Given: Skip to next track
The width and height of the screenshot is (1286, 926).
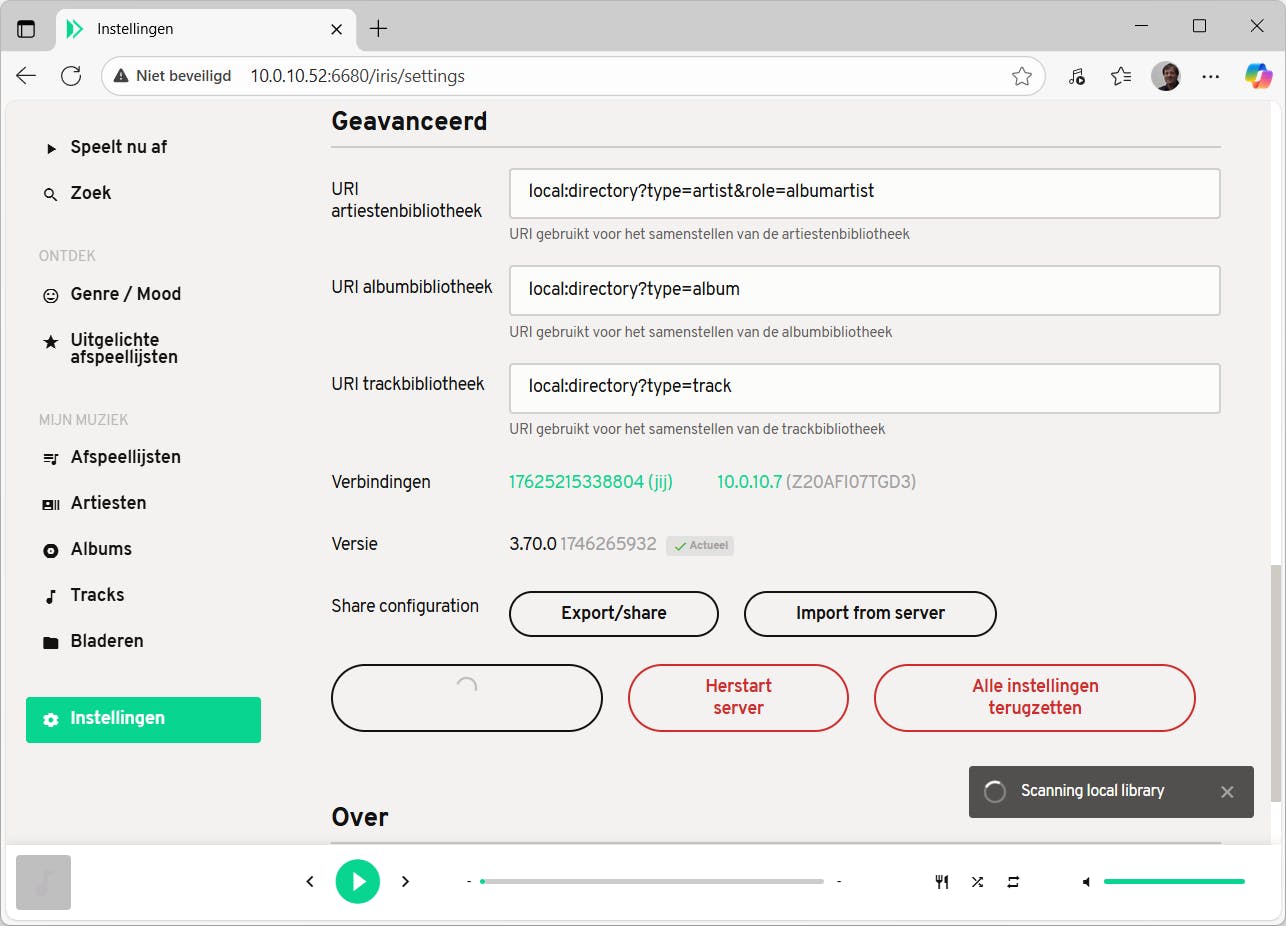Looking at the screenshot, I should [x=405, y=881].
